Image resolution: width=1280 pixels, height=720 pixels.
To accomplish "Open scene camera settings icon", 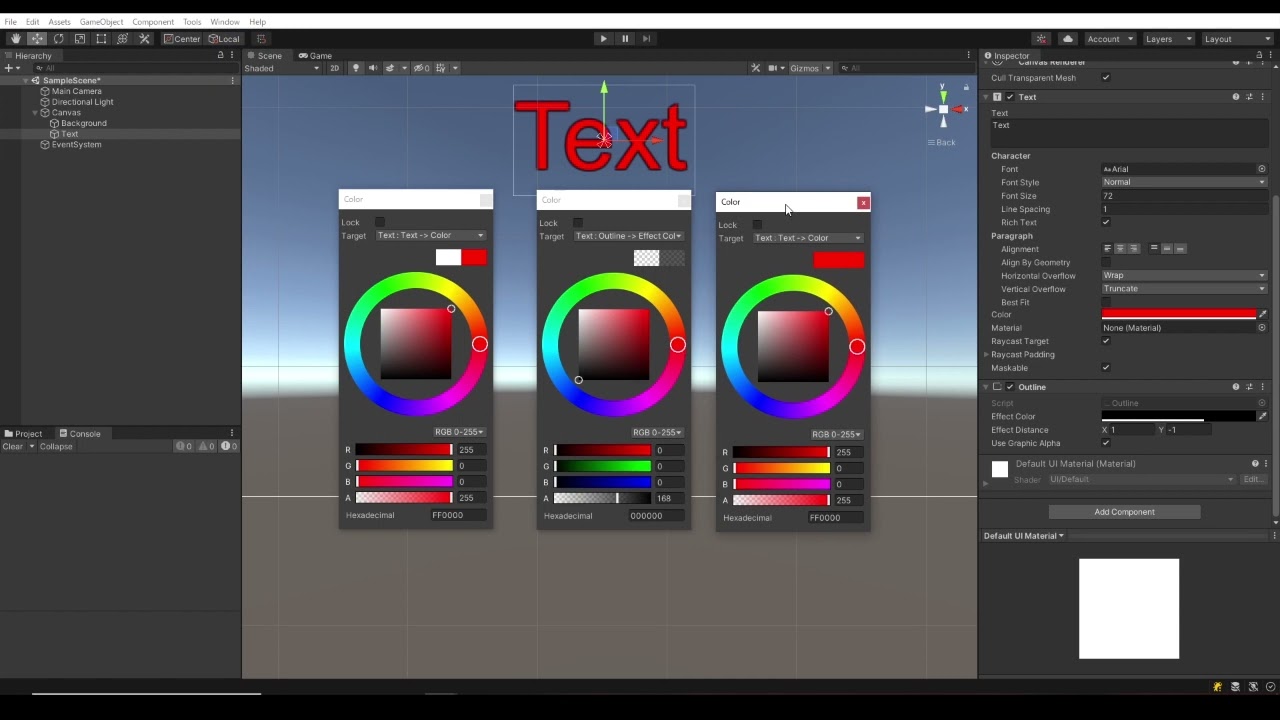I will [x=775, y=68].
